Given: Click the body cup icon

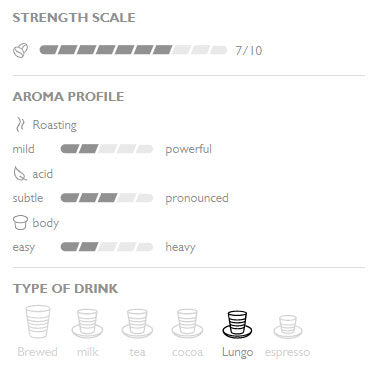Looking at the screenshot, I should tap(20, 223).
